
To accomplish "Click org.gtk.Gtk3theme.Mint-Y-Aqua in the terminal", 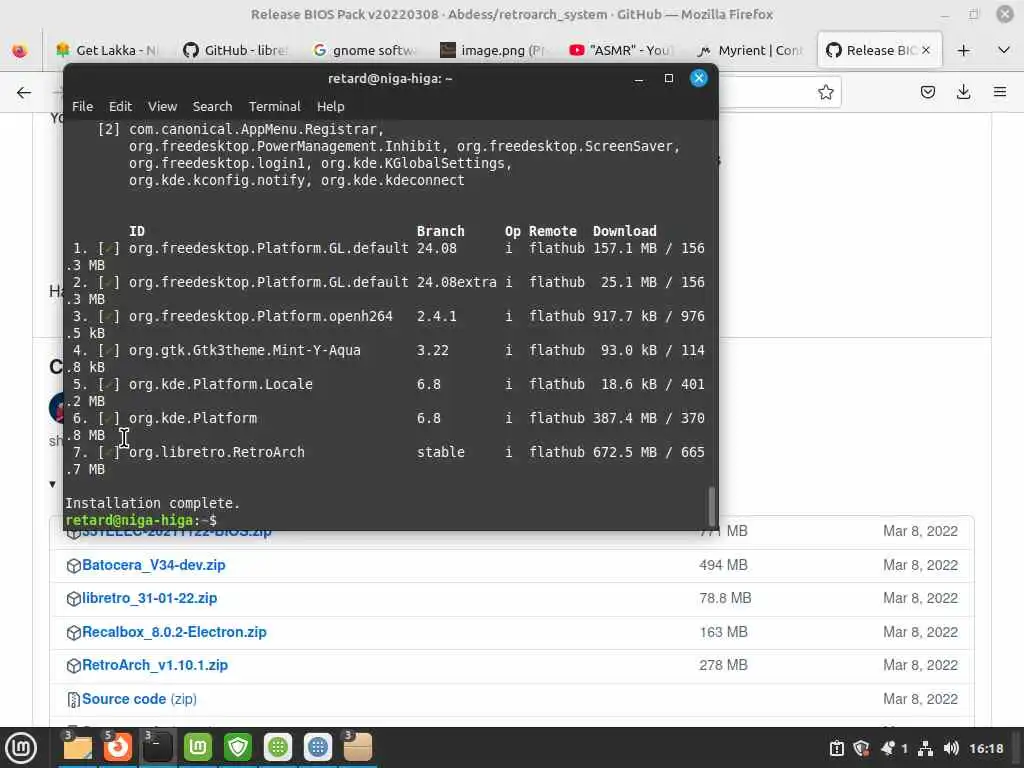I will click(245, 350).
